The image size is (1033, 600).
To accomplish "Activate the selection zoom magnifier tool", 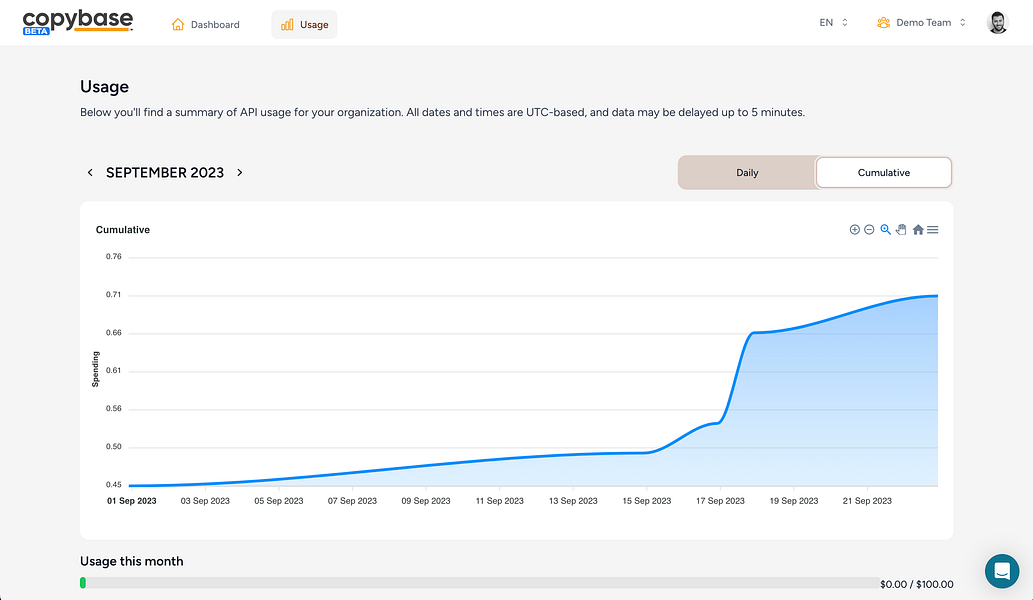I will [886, 230].
